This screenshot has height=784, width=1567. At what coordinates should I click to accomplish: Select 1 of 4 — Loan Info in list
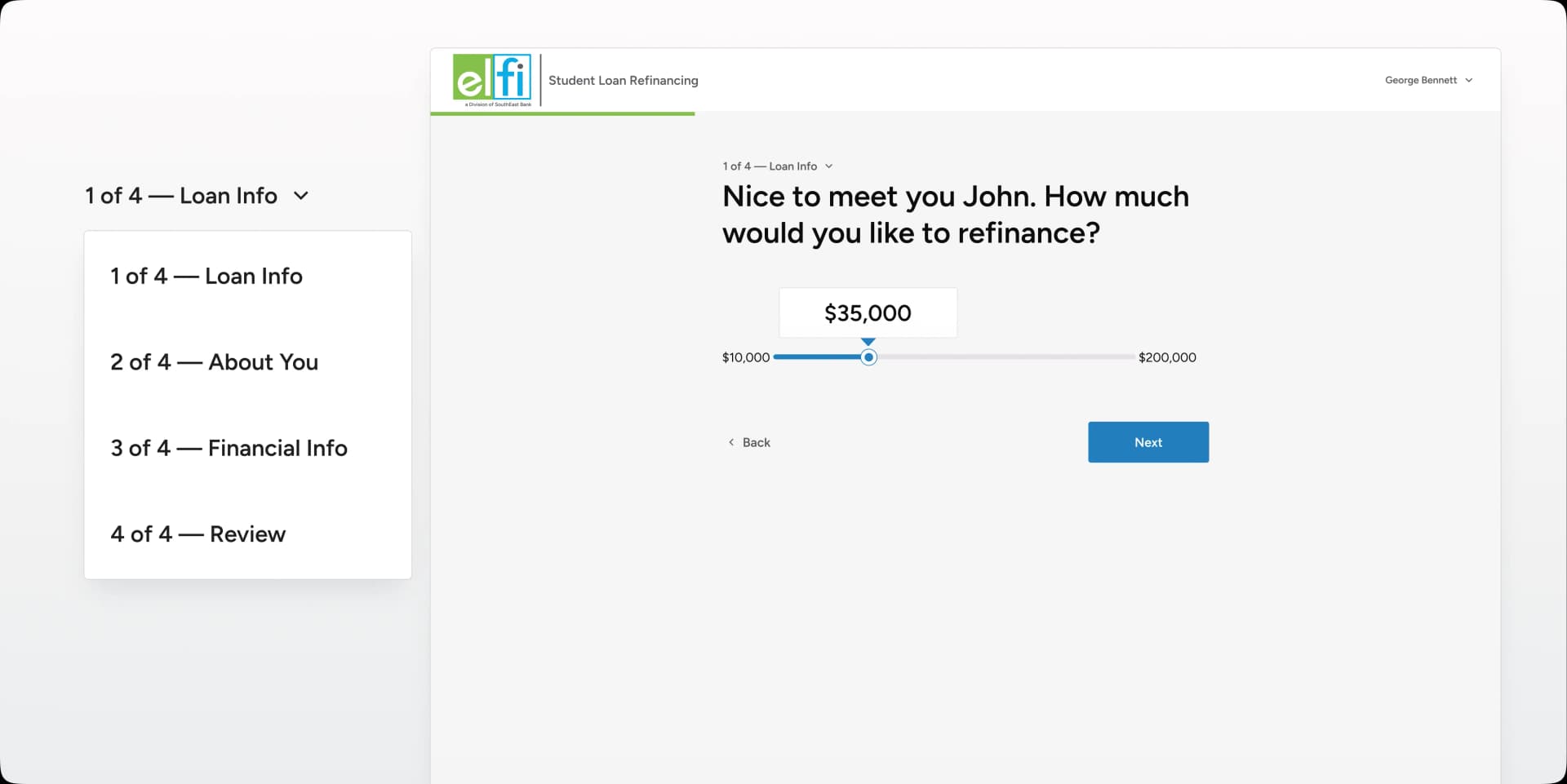(206, 277)
